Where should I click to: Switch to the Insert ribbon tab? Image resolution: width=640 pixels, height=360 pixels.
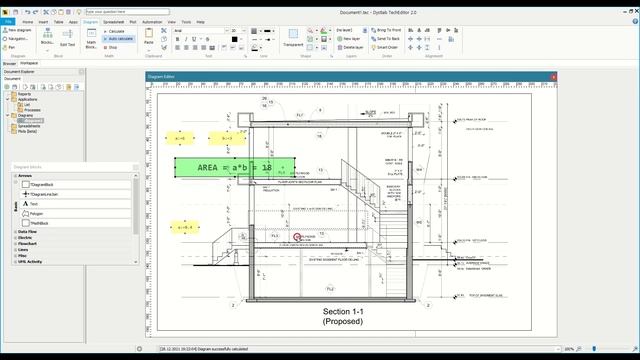tap(43, 22)
